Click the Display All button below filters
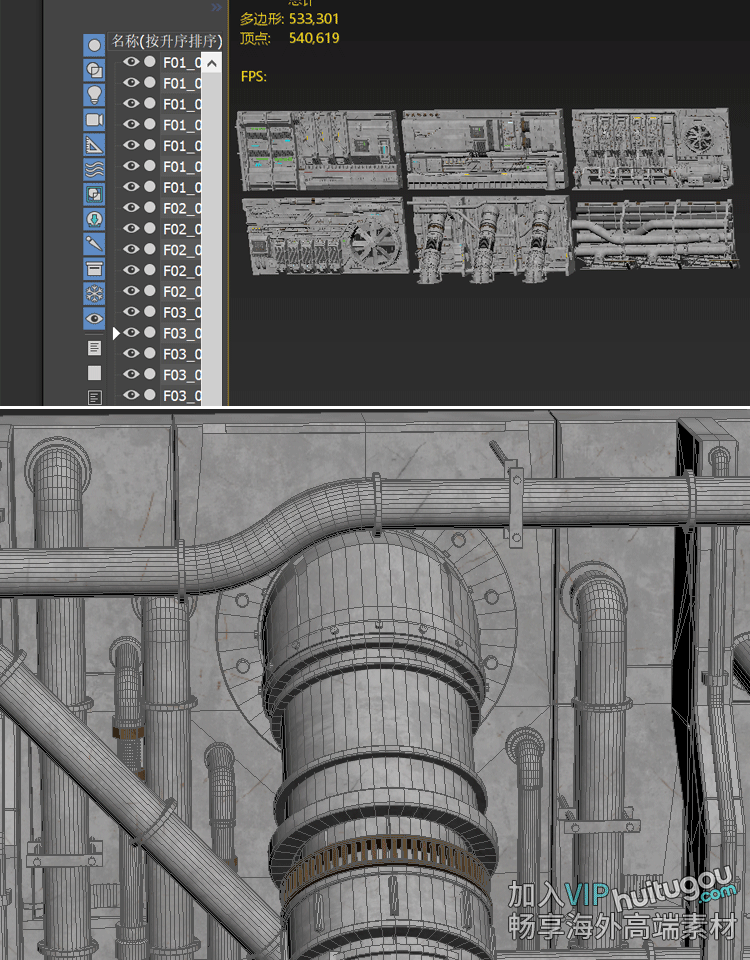The image size is (750, 960). (94, 348)
